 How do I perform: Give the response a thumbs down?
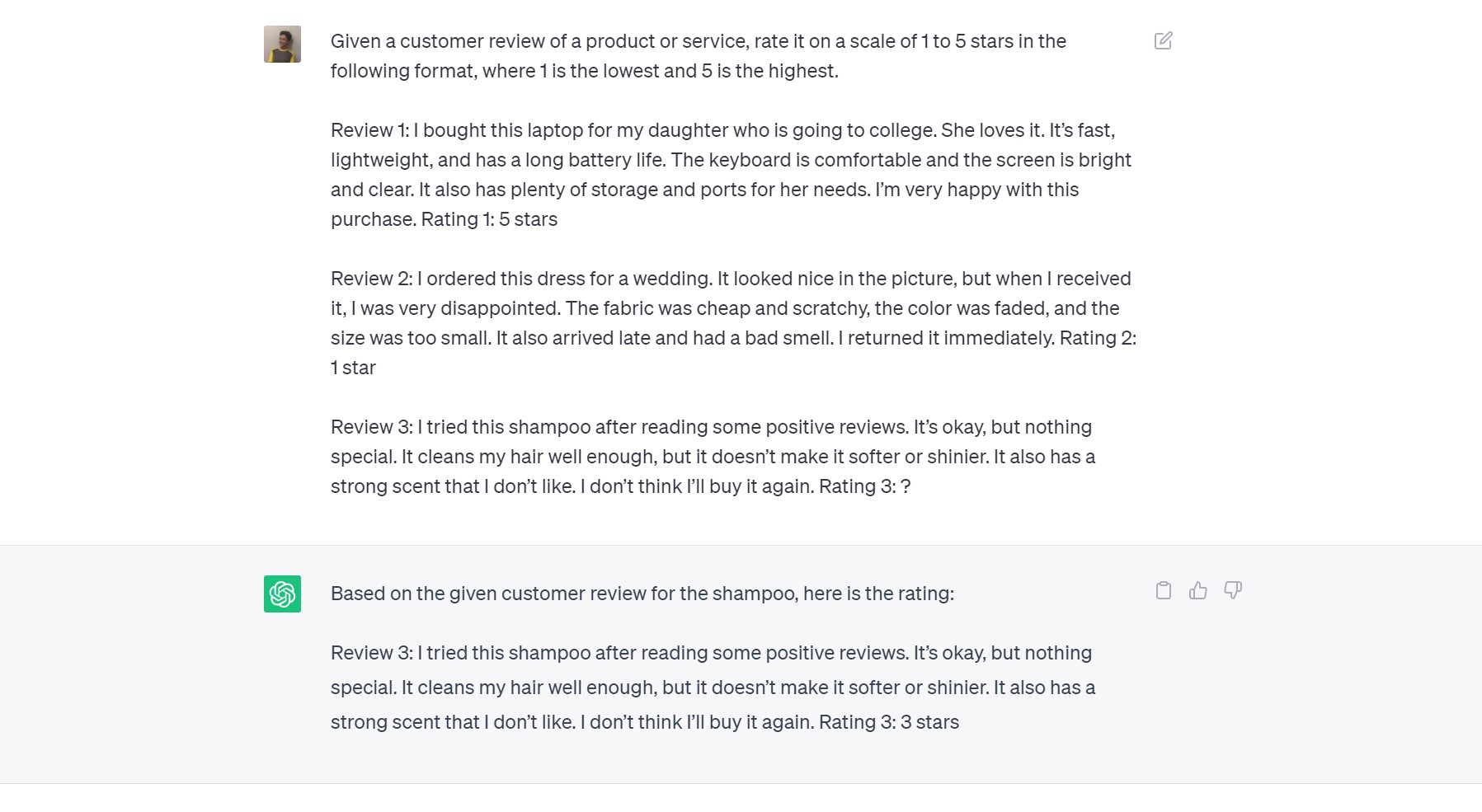point(1232,590)
